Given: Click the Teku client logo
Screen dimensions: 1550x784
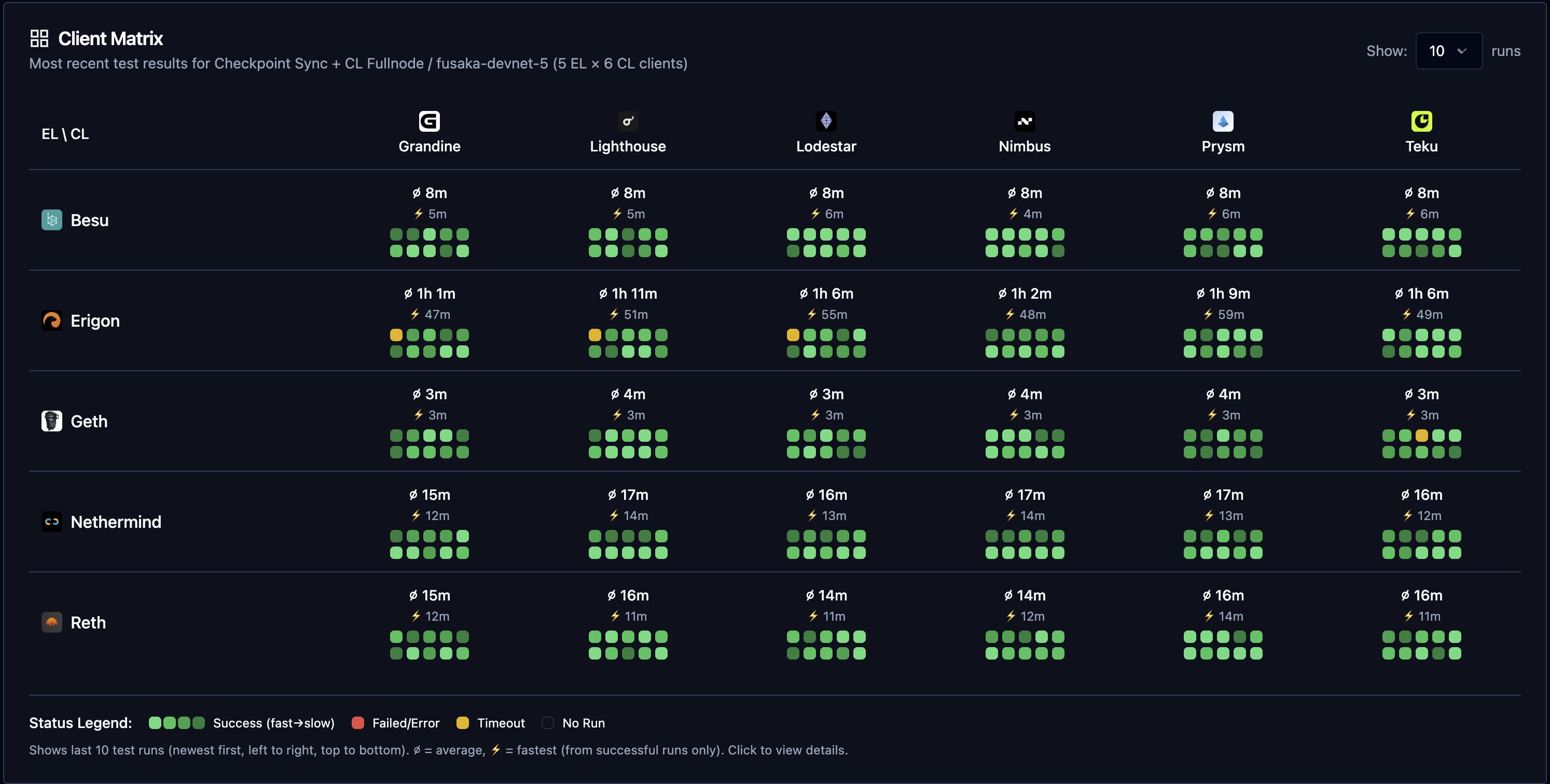Looking at the screenshot, I should point(1421,120).
